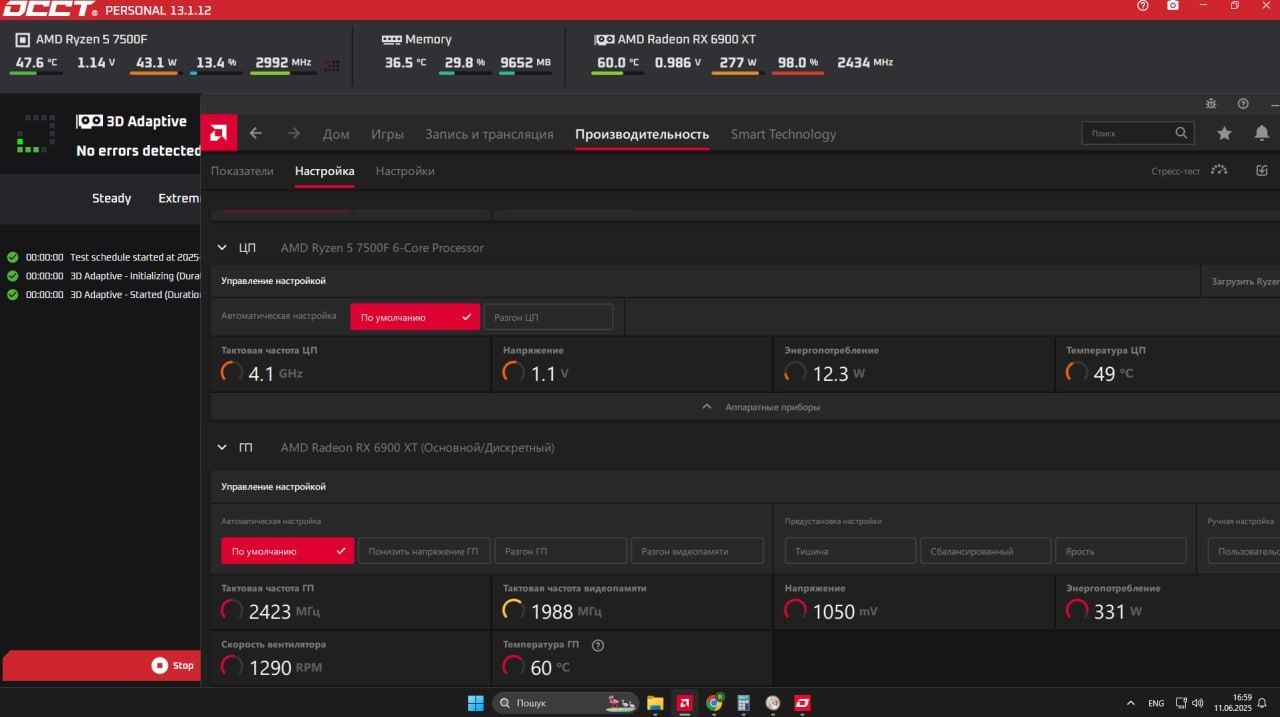This screenshot has height=717, width=1280.
Task: Open File Explorer from the taskbar
Action: (655, 703)
